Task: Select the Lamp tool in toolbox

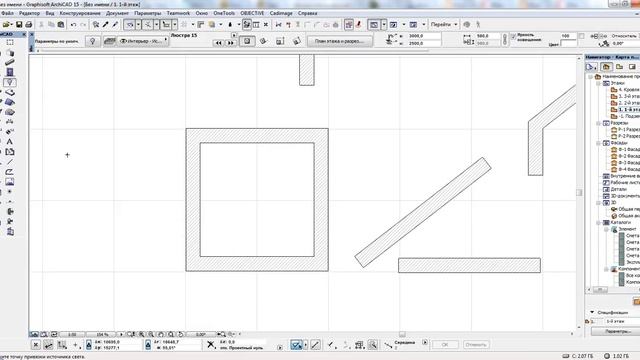Action: [9, 82]
